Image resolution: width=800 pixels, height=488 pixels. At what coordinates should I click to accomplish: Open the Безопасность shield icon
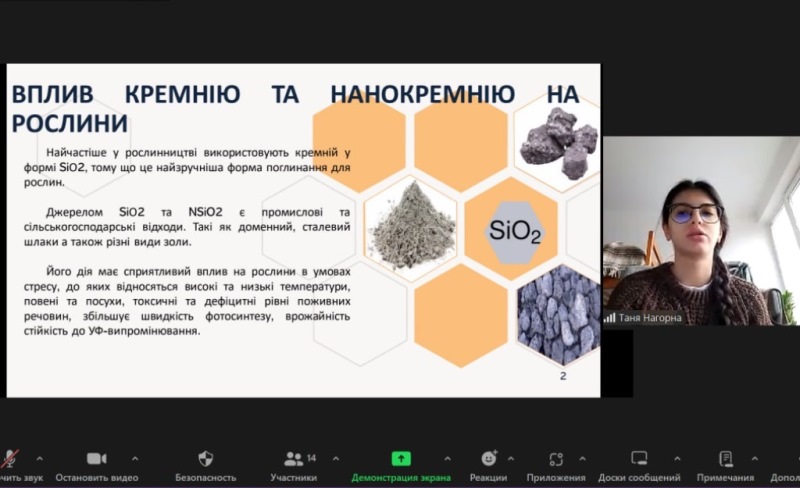[x=206, y=458]
